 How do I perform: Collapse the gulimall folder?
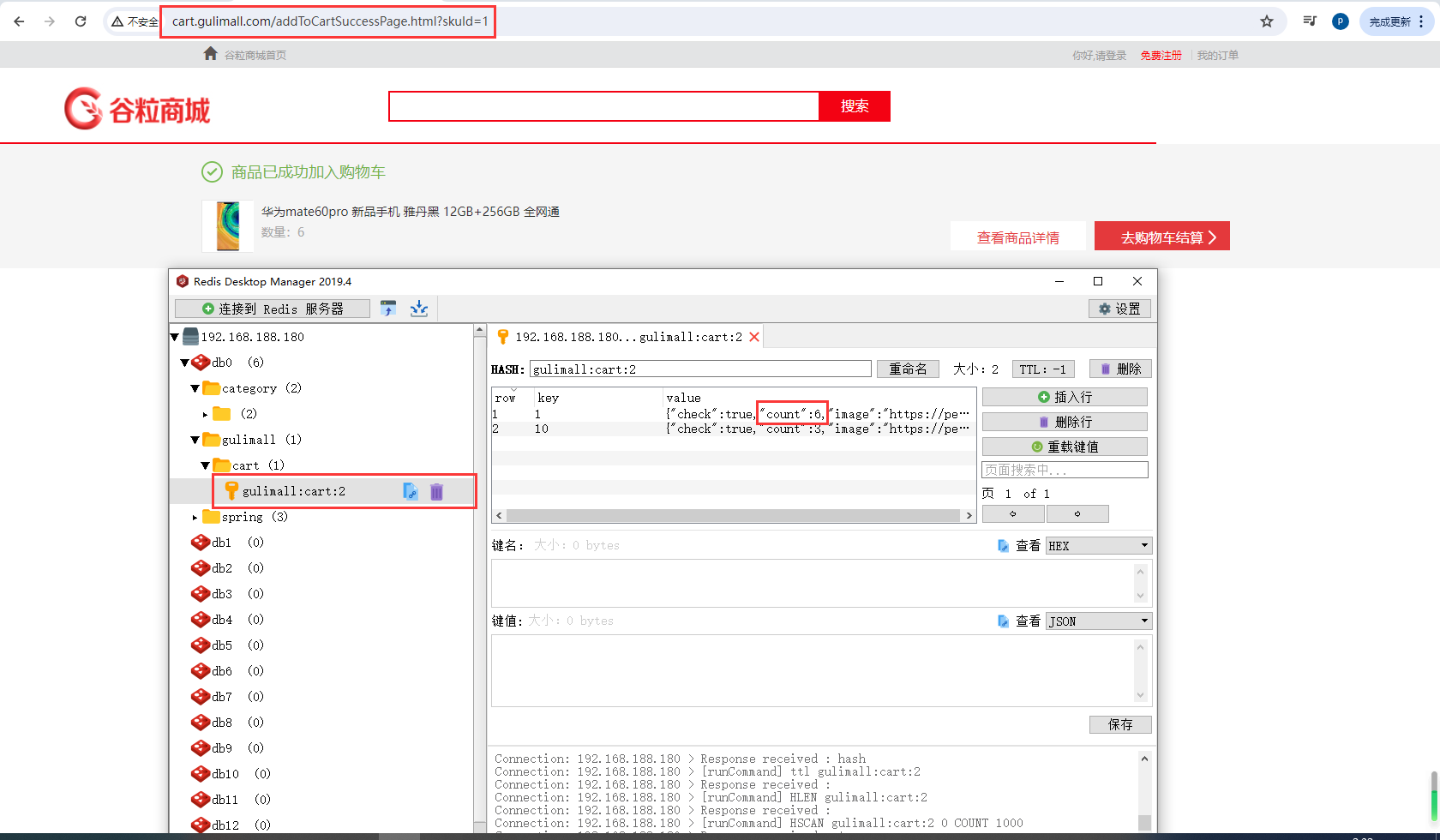[x=195, y=440]
